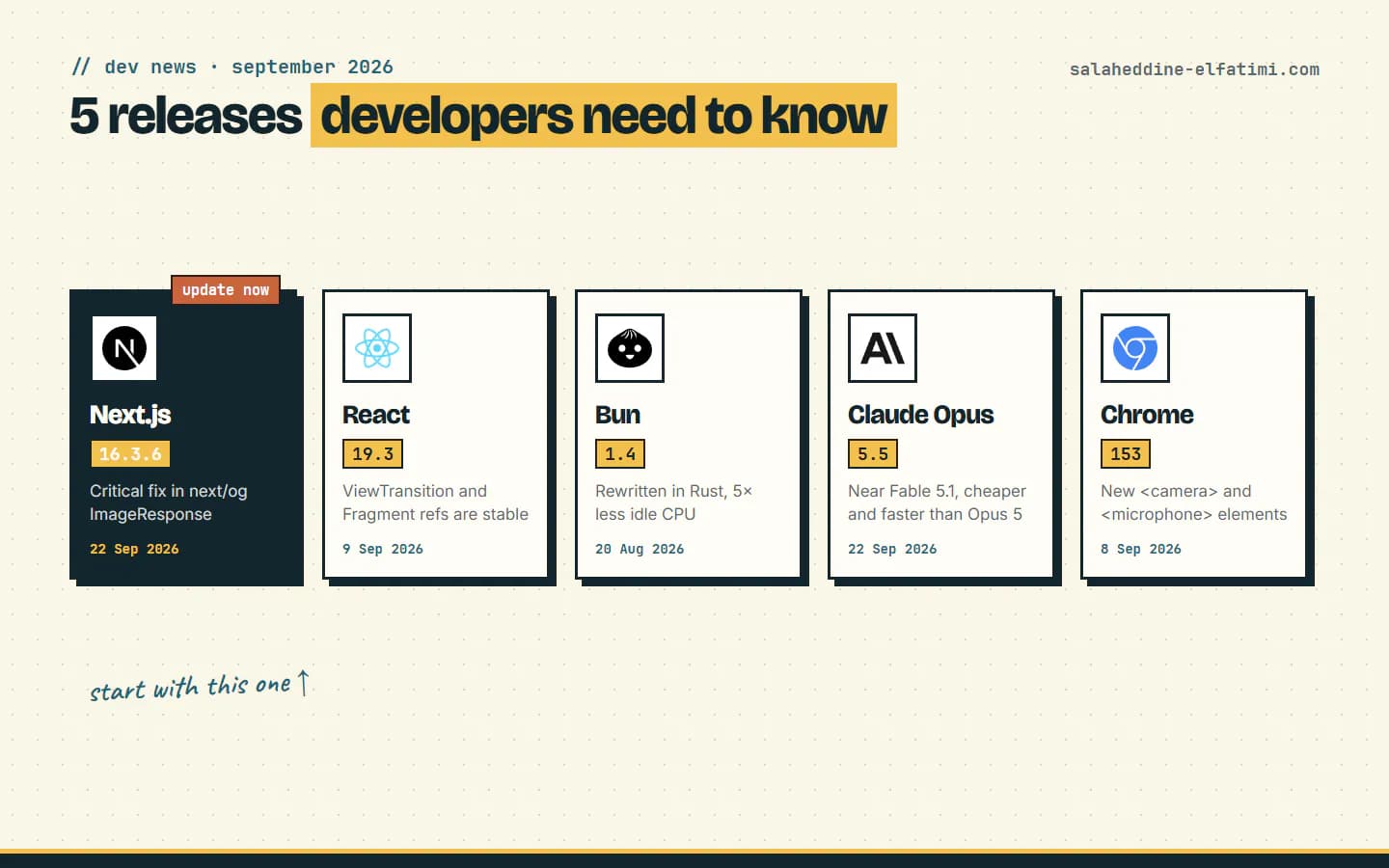Click the React atom logo icon

coord(377,348)
